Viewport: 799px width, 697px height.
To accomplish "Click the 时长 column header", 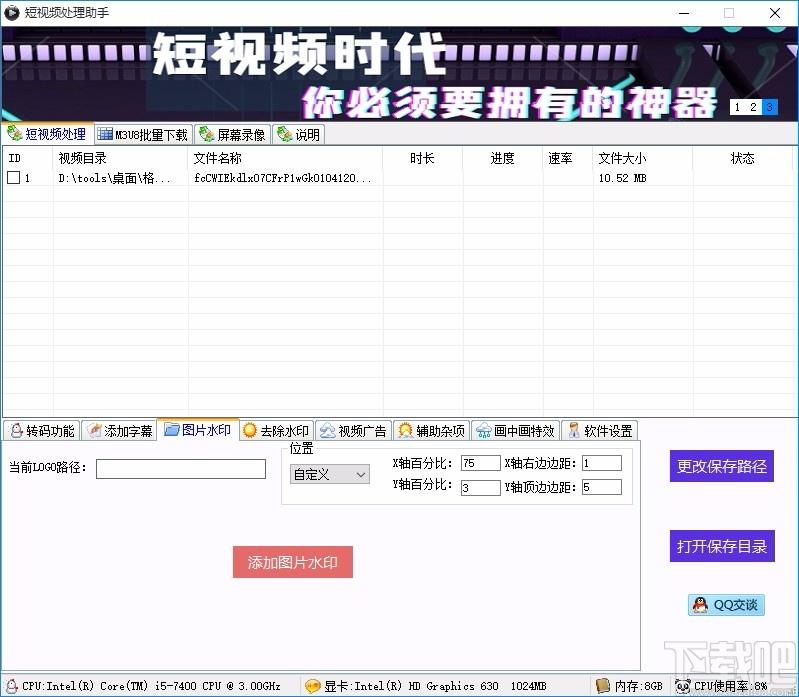I will (422, 158).
